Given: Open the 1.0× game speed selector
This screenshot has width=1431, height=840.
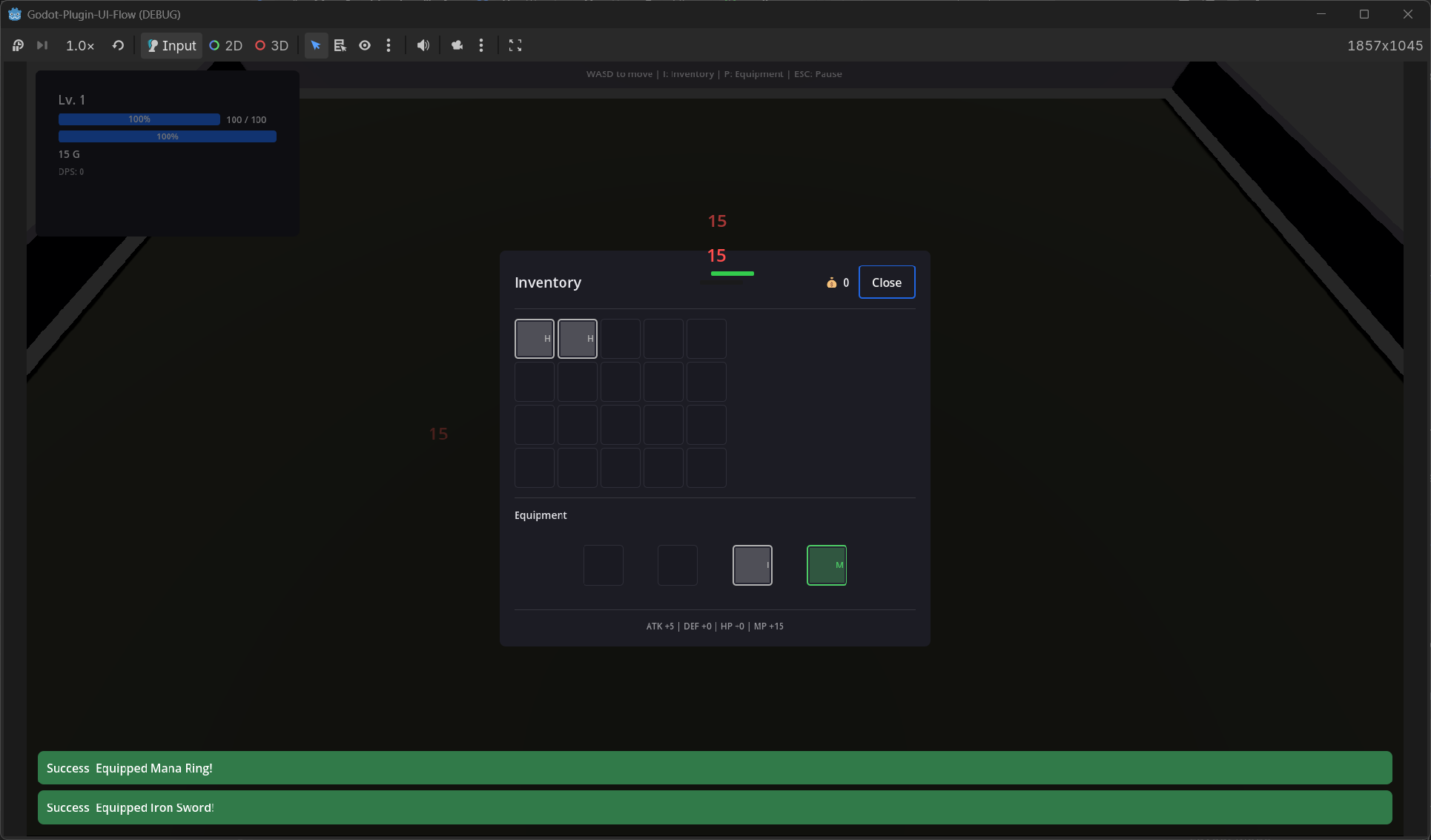Looking at the screenshot, I should [80, 45].
